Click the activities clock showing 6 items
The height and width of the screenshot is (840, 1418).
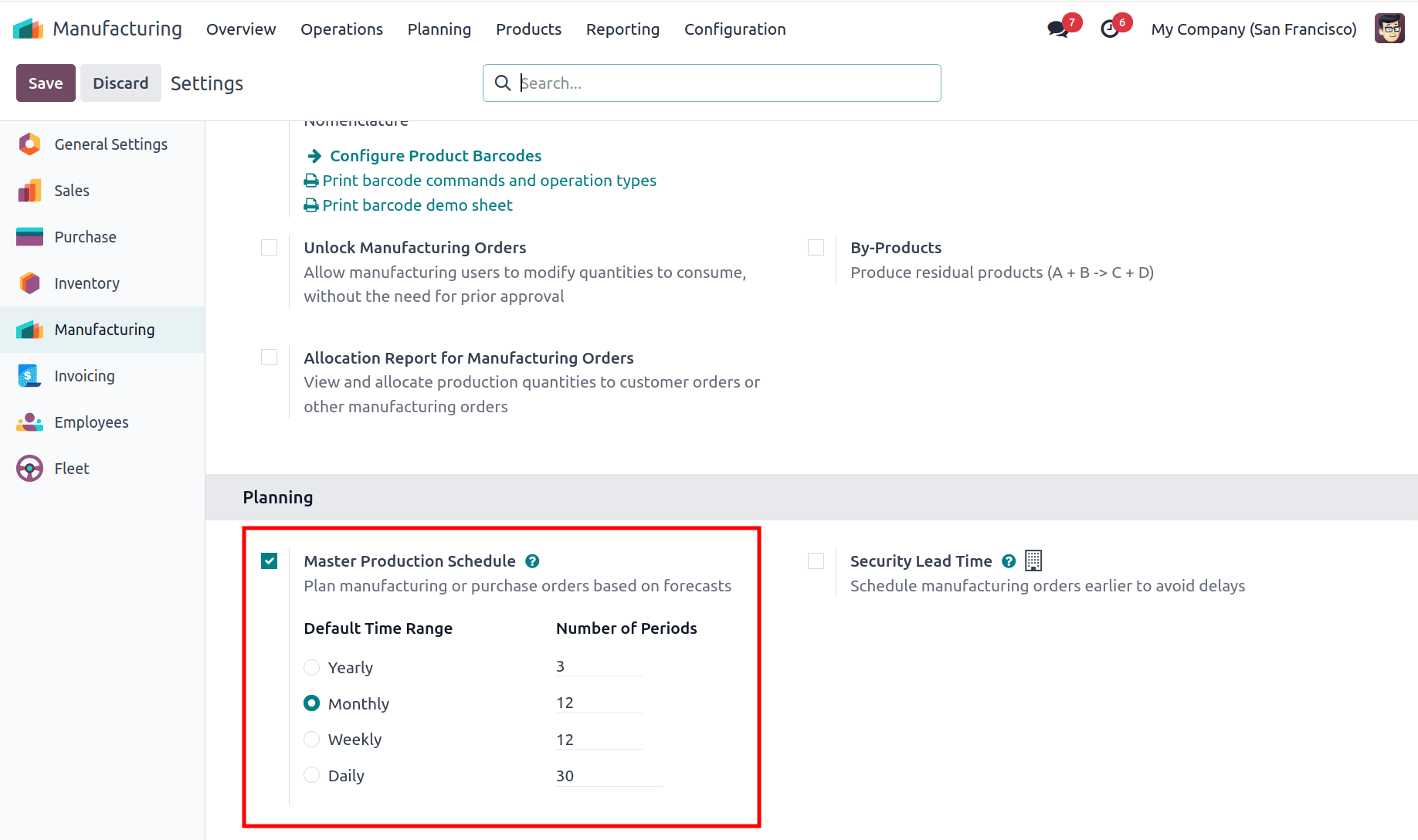(x=1111, y=29)
